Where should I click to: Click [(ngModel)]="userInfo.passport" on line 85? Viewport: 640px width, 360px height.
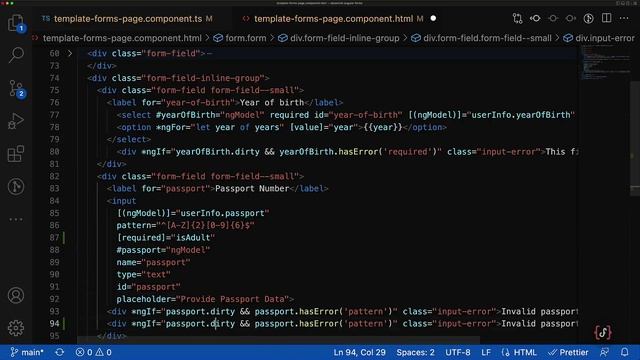193,213
